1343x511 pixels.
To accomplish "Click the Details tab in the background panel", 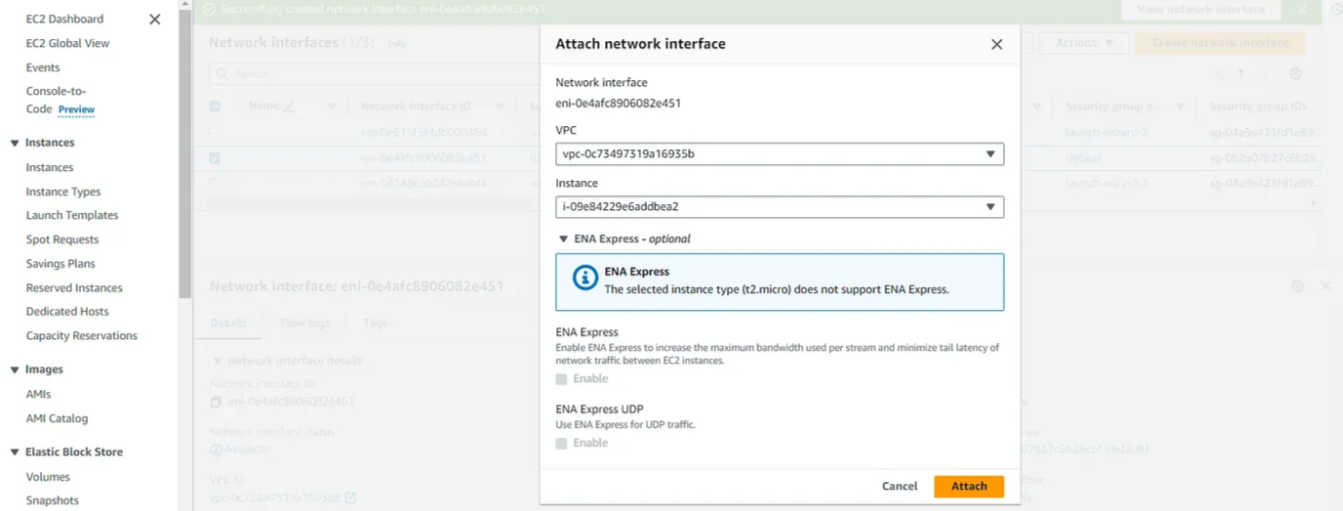I will pyautogui.click(x=229, y=323).
